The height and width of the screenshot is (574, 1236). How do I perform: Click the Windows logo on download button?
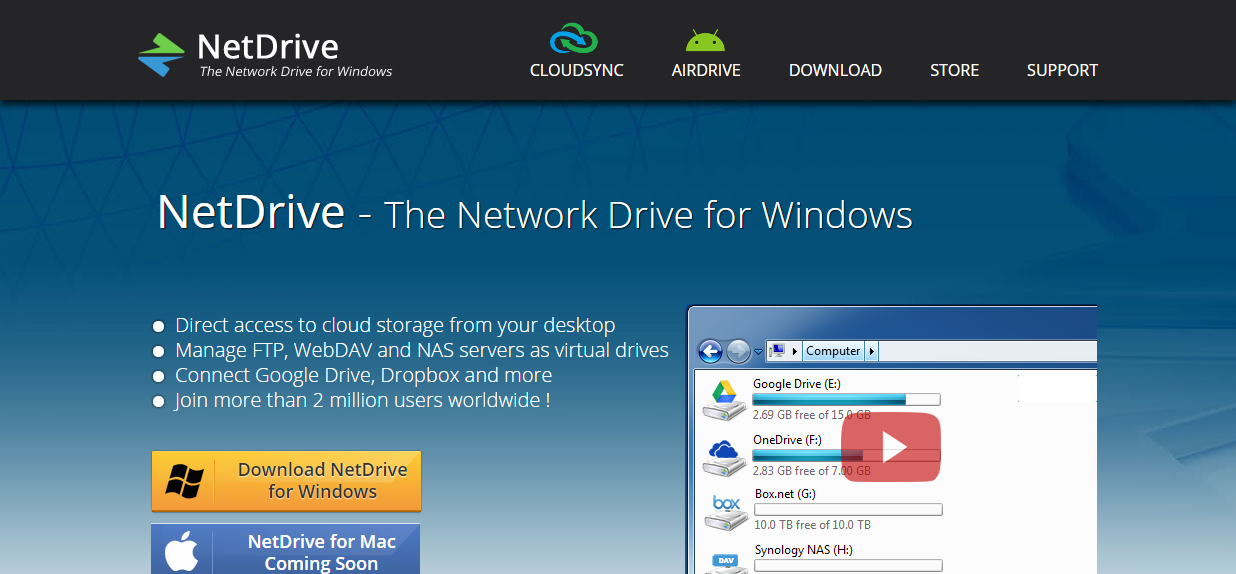point(185,481)
